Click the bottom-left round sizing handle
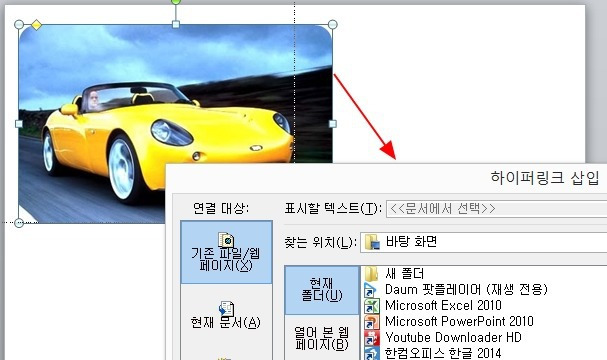Viewport: 607px width, 360px height. point(19,223)
